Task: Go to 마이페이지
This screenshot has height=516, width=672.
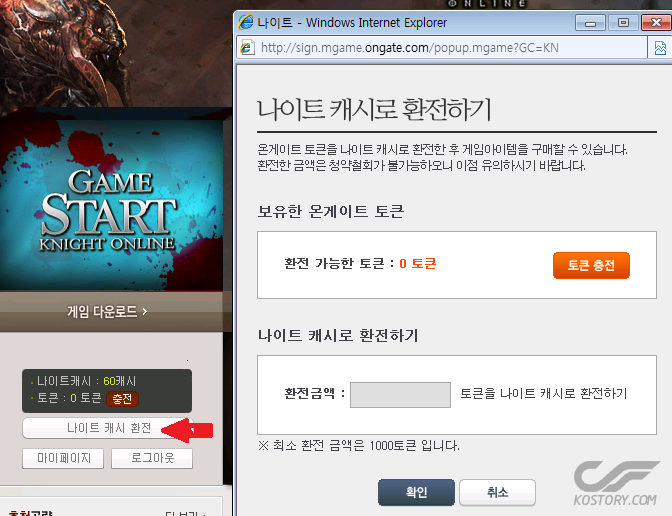Action: tap(63, 458)
